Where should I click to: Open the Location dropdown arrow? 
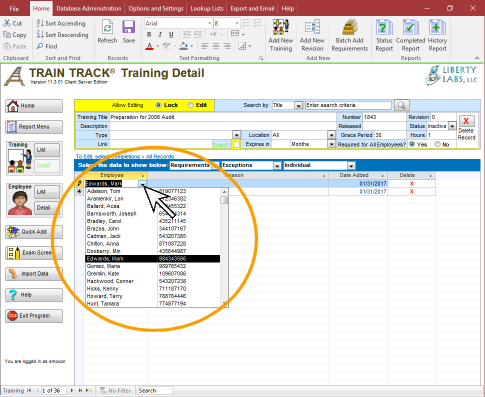331,135
